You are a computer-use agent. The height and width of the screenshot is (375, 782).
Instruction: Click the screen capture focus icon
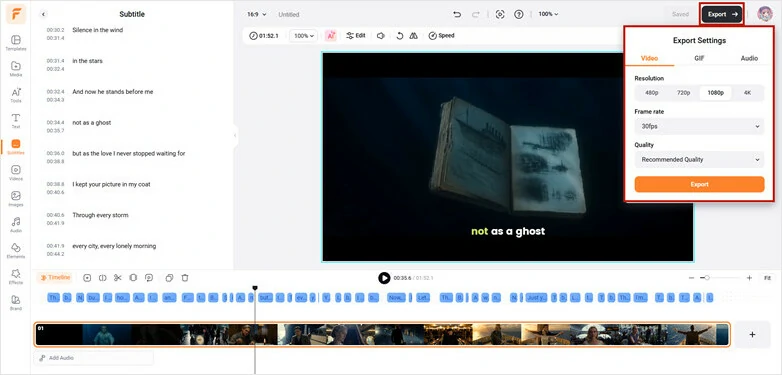pos(500,14)
